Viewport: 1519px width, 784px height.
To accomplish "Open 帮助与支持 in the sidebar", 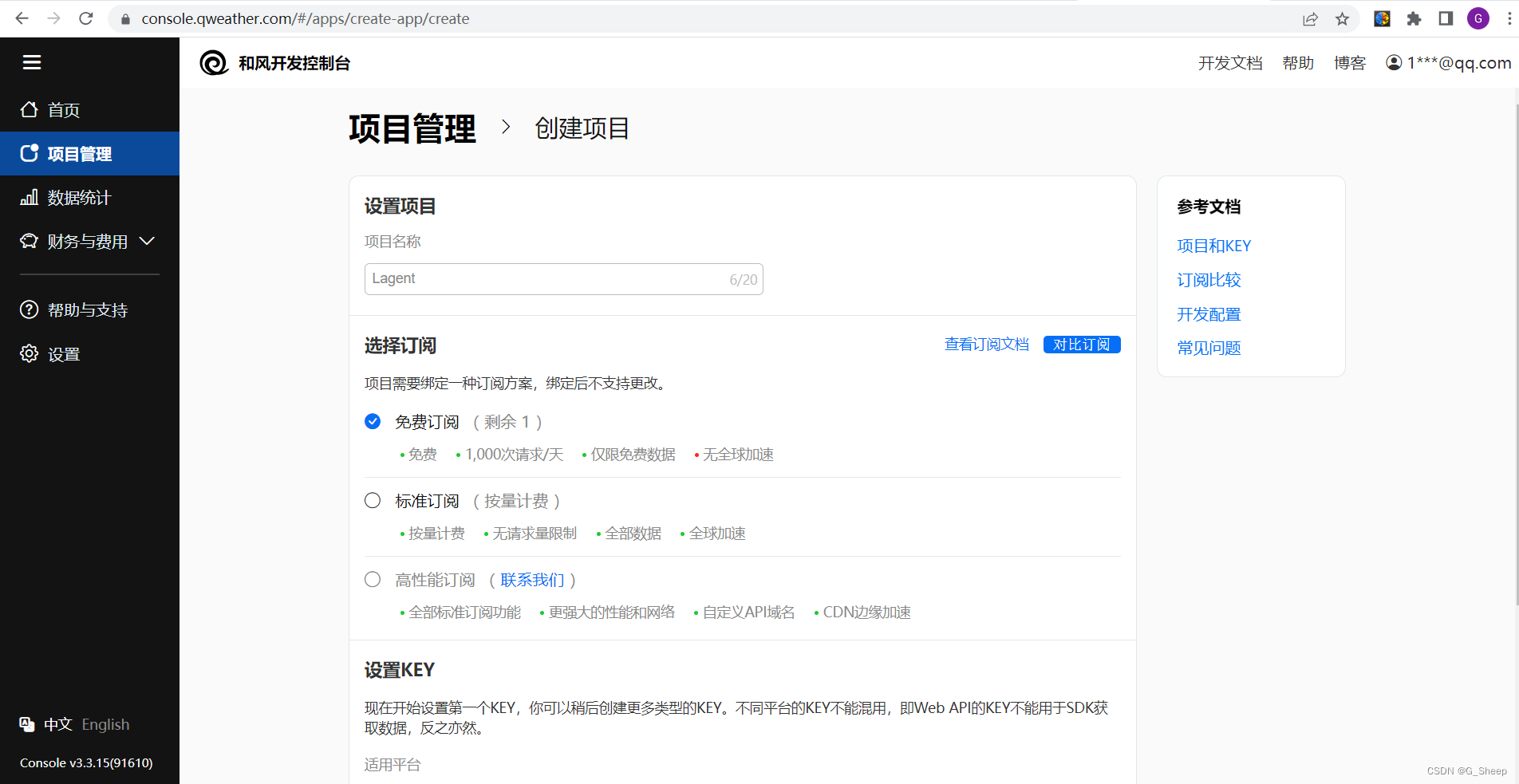I will (x=89, y=309).
